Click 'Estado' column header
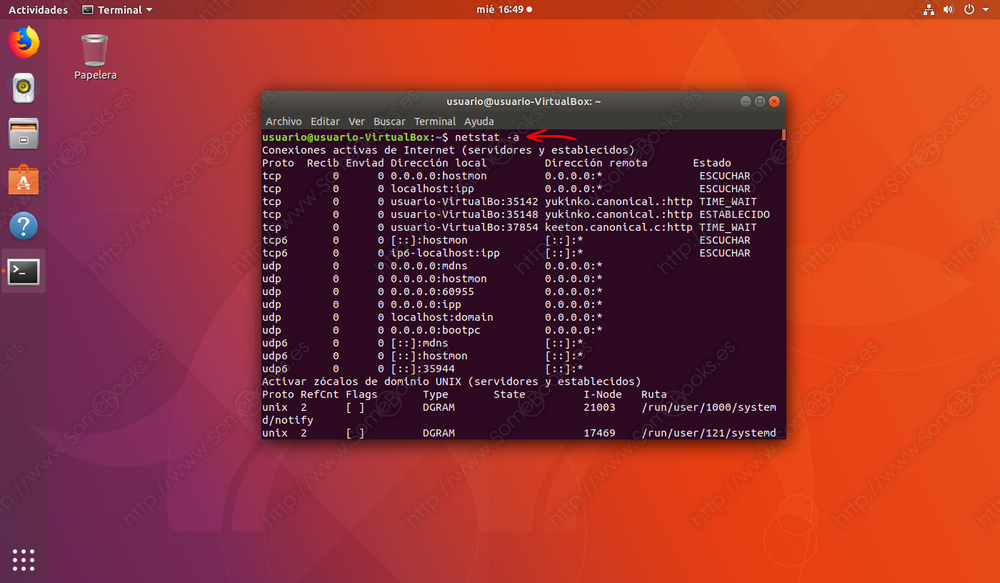This screenshot has height=583, width=1000. pyautogui.click(x=712, y=163)
